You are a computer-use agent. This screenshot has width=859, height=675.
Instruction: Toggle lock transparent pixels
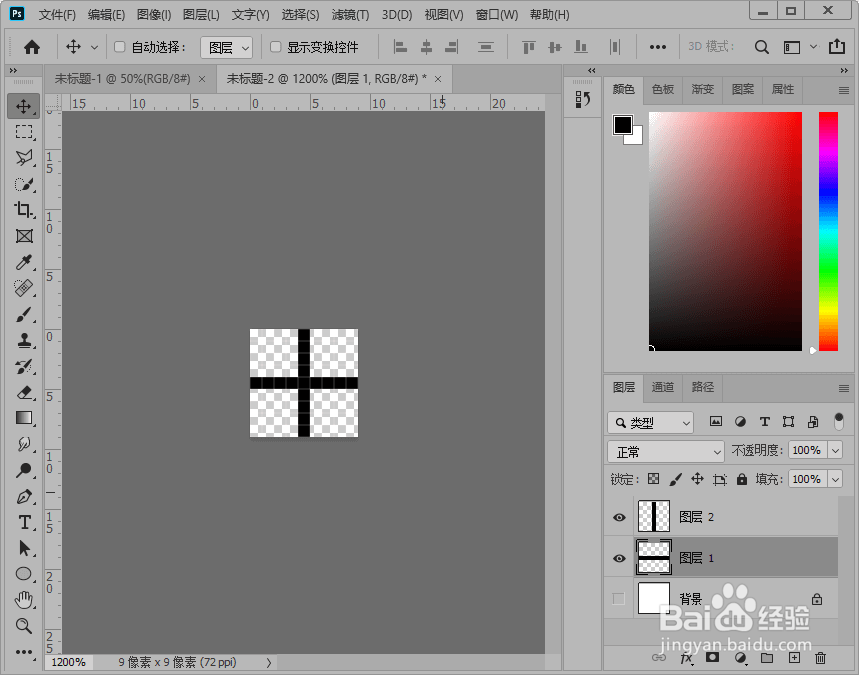[x=654, y=479]
